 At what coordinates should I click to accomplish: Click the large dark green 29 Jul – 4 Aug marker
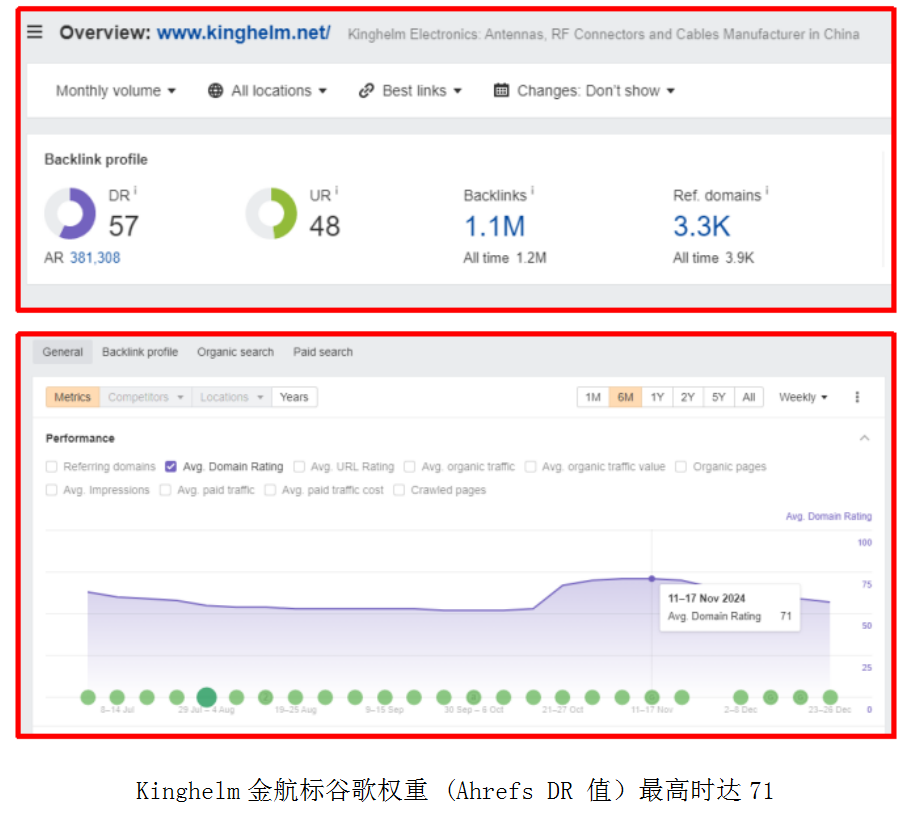coord(206,697)
